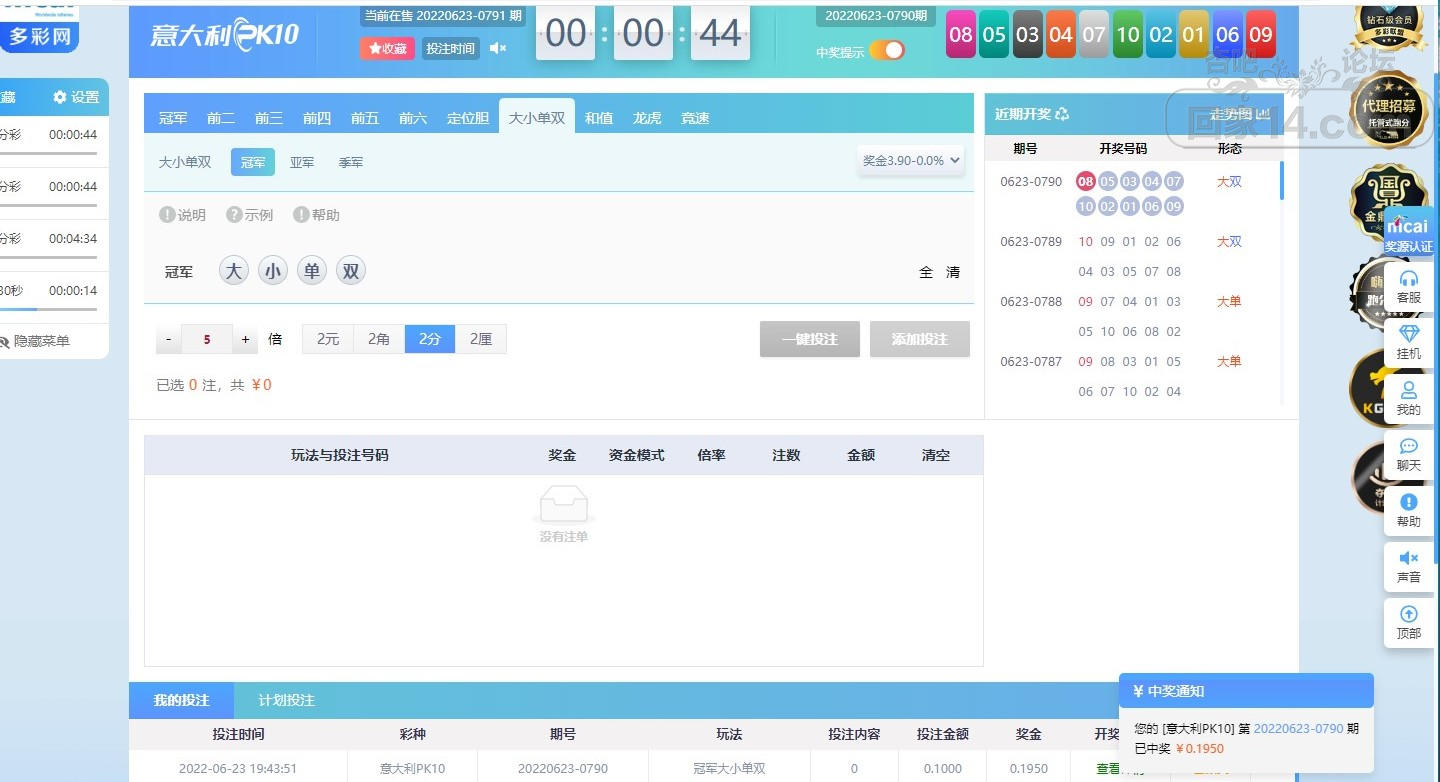Select the 大 bet option for 冠军

pyautogui.click(x=233, y=271)
